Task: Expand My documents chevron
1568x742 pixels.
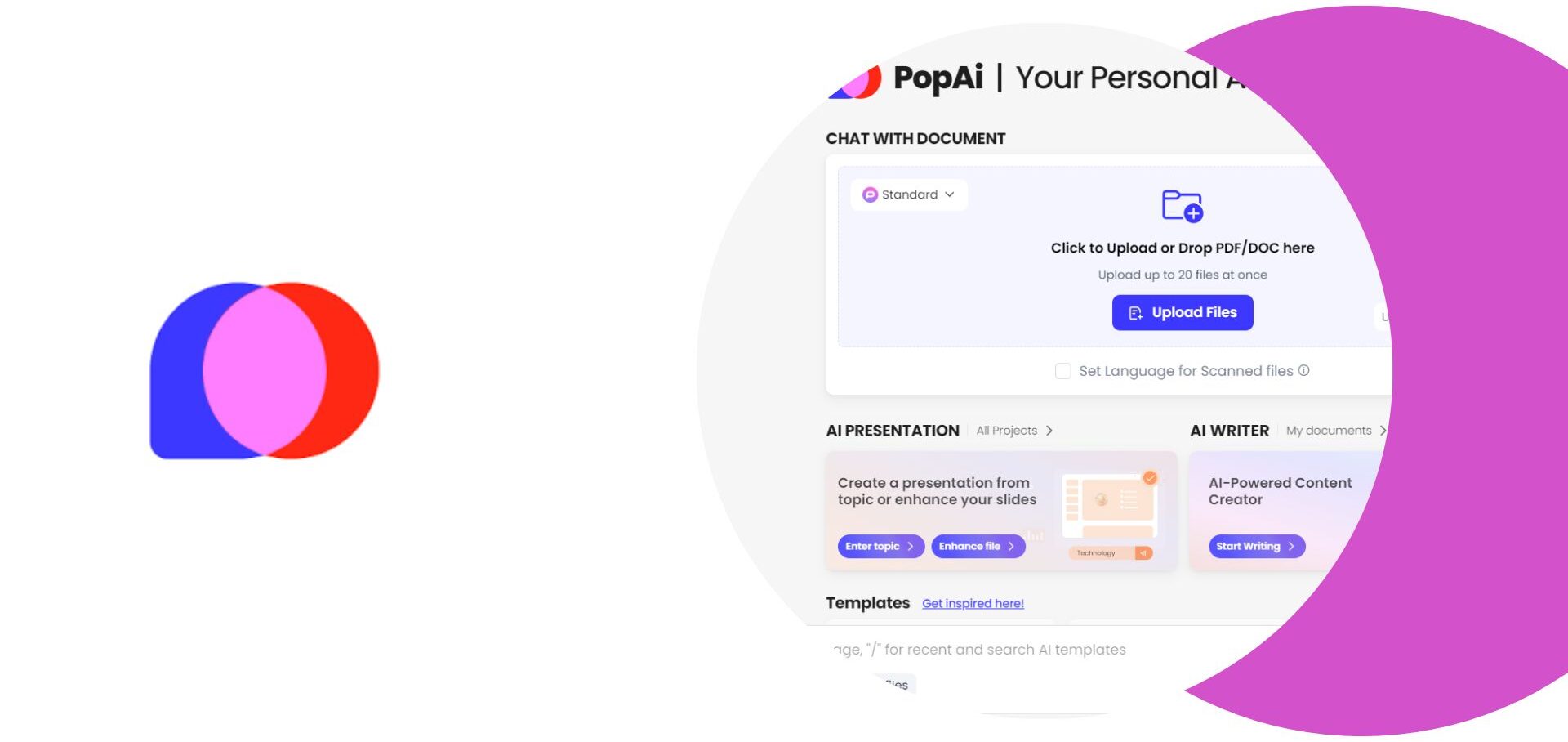Action: click(x=1383, y=431)
